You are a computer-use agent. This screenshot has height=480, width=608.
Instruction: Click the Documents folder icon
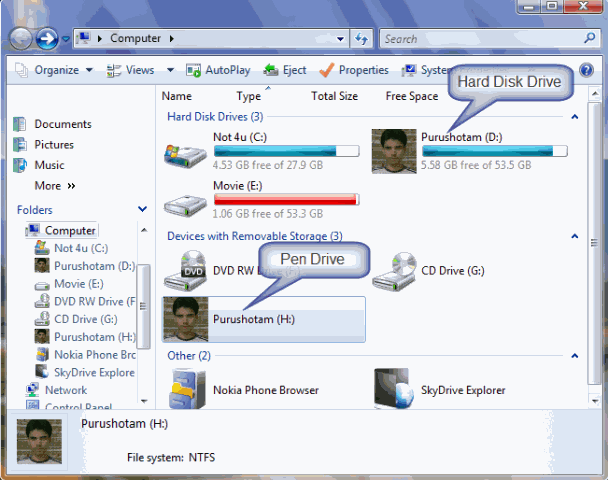coord(19,124)
